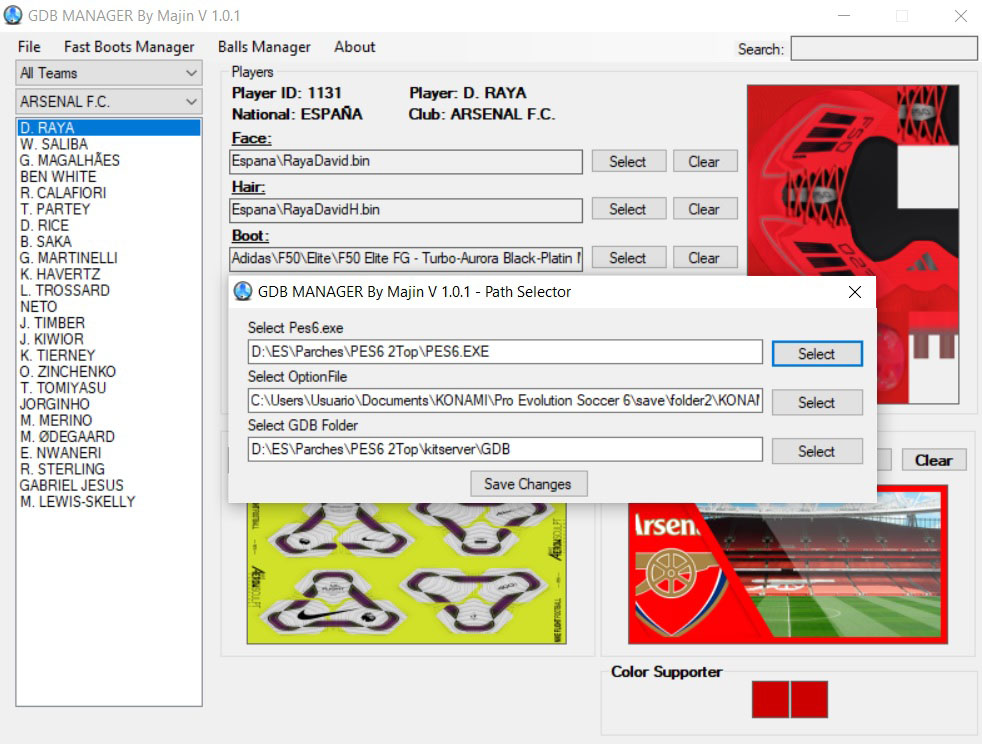Click the Path Selector dialog icon

(x=243, y=291)
